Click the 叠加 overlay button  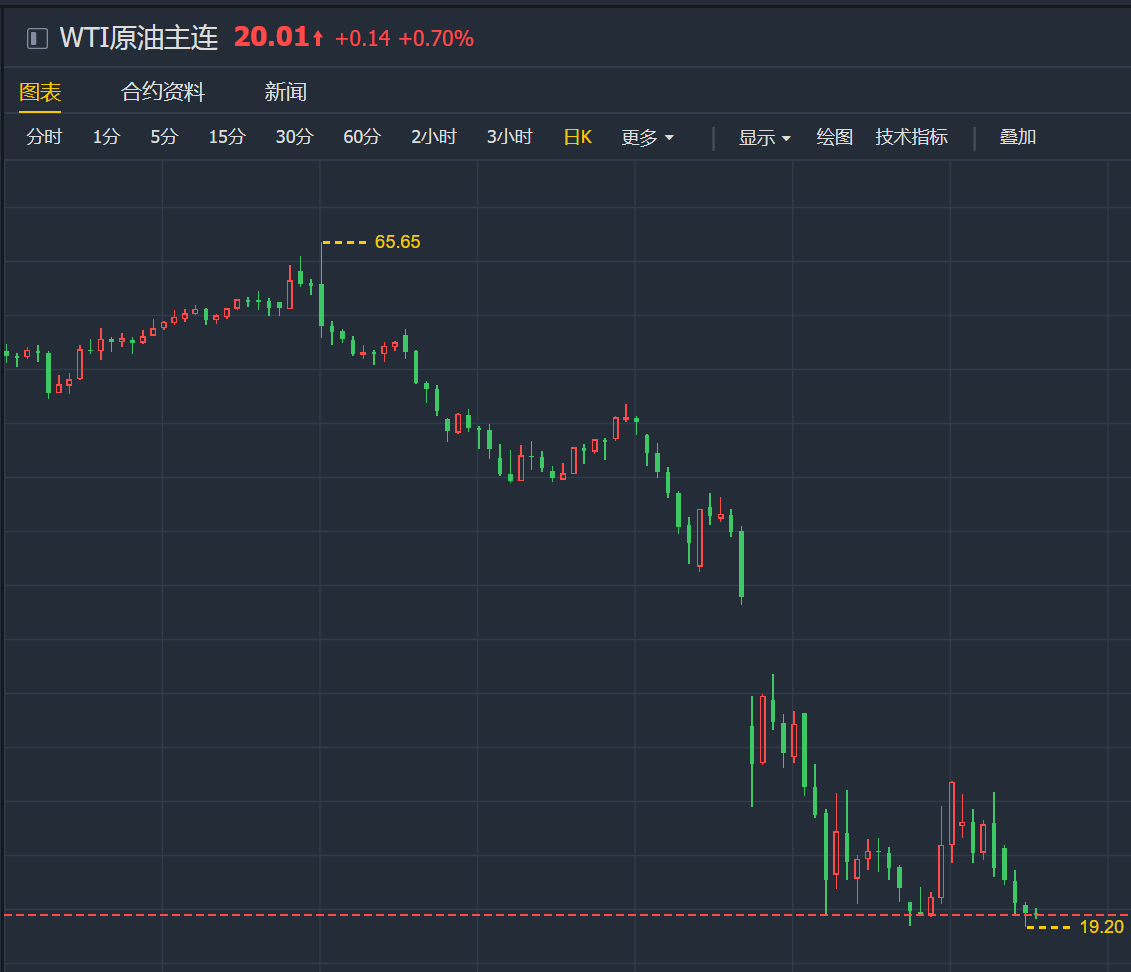point(1018,137)
